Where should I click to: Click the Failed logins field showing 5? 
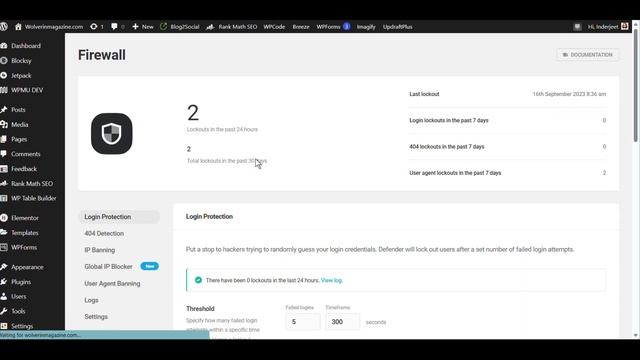303,322
